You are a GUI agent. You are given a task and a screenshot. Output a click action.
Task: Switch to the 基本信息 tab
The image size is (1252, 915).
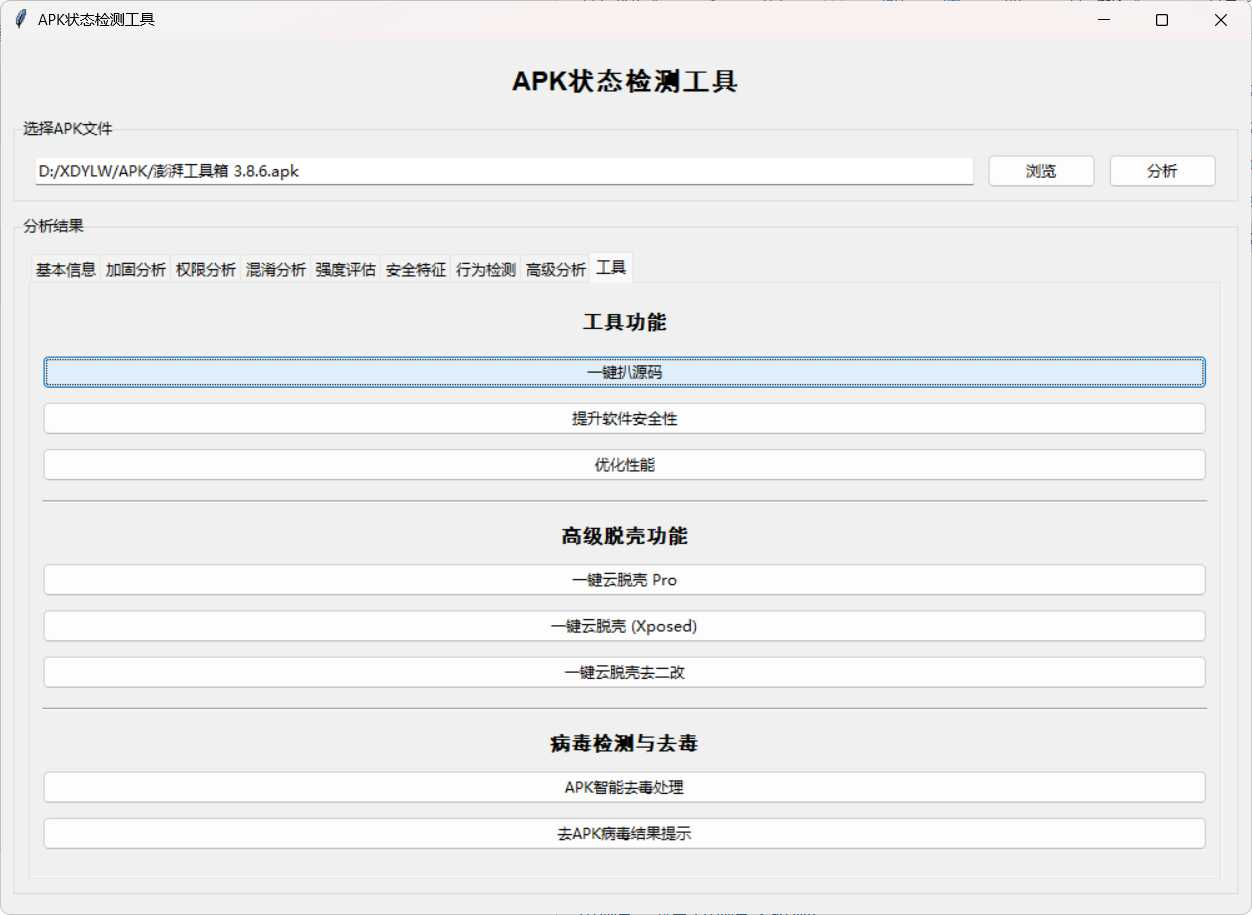64,268
